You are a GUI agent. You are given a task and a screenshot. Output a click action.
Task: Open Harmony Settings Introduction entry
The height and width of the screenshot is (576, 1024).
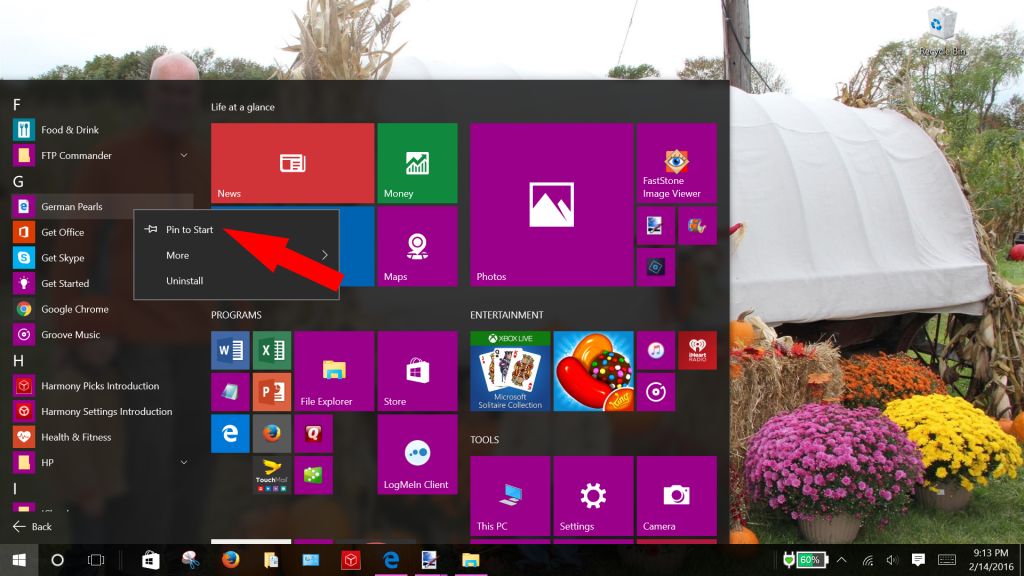pos(103,411)
